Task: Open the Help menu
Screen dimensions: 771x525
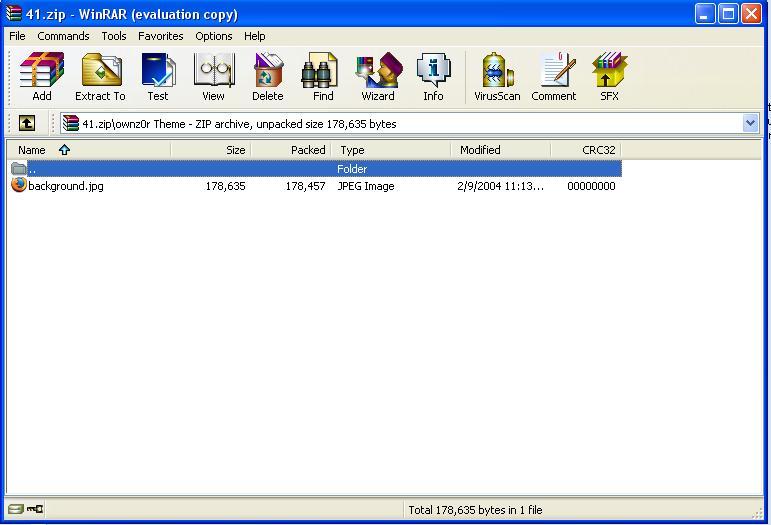Action: coord(255,36)
